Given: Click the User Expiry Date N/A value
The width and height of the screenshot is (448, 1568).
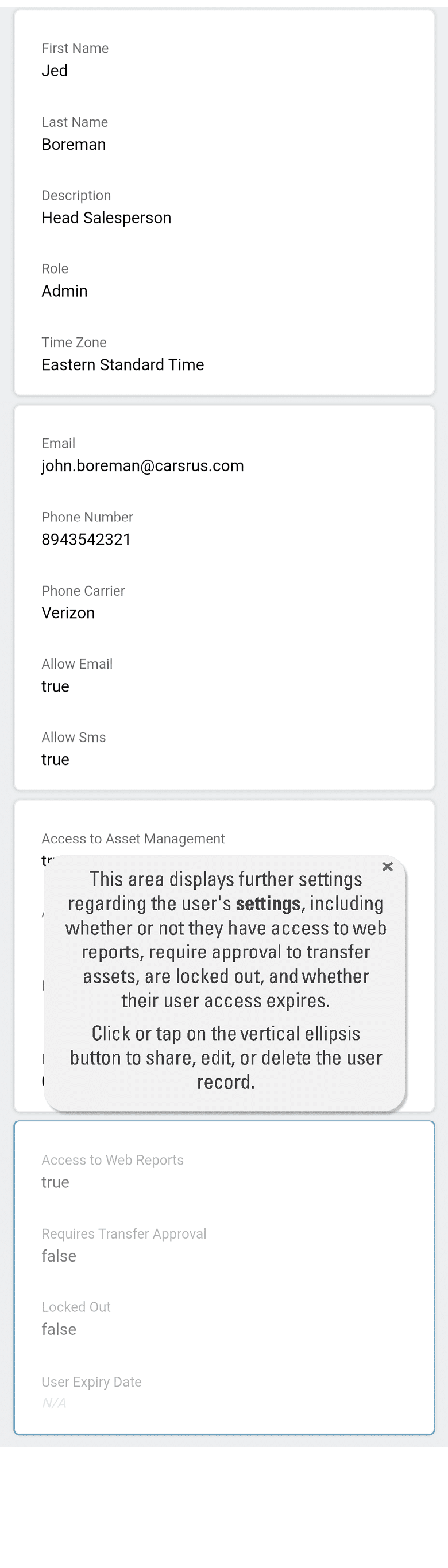Looking at the screenshot, I should tap(54, 1403).
